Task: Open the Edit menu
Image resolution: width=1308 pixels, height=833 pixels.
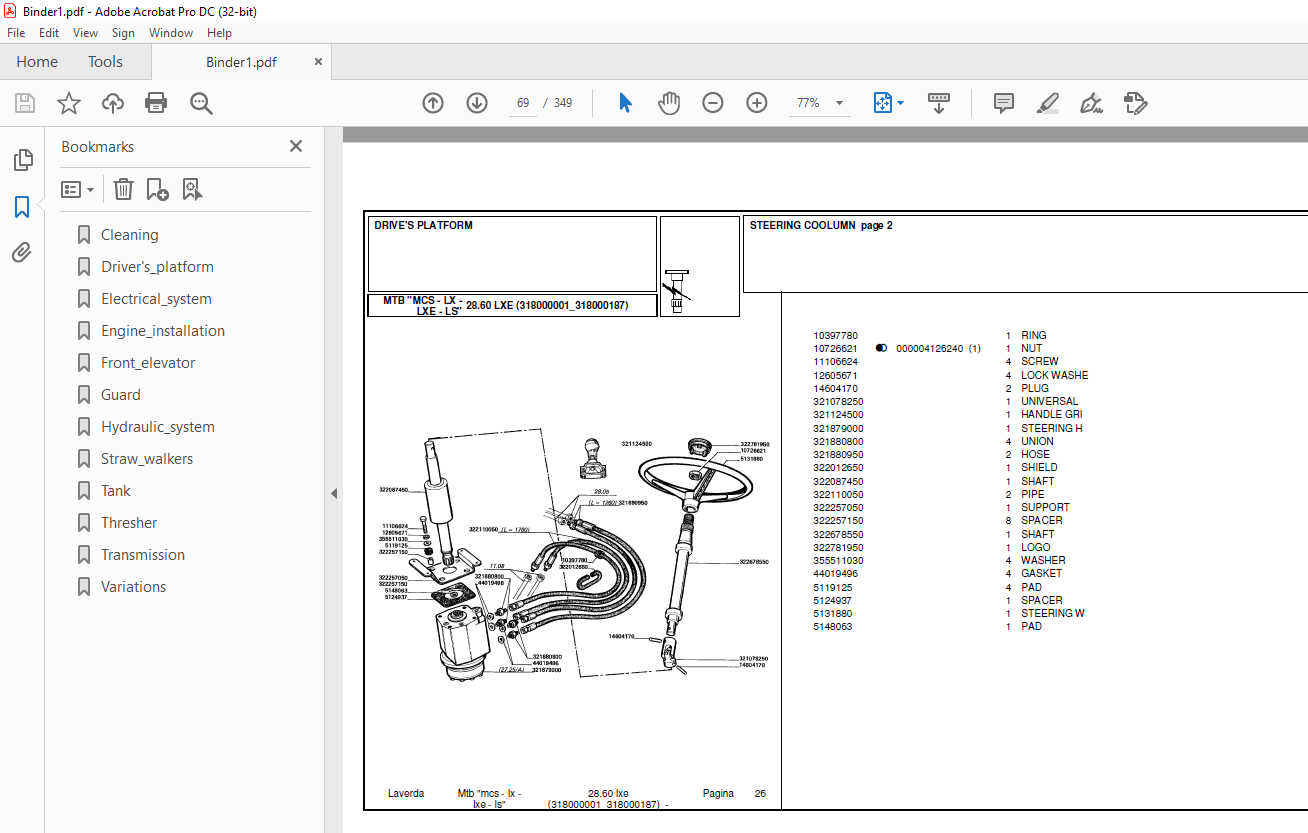Action: point(49,33)
